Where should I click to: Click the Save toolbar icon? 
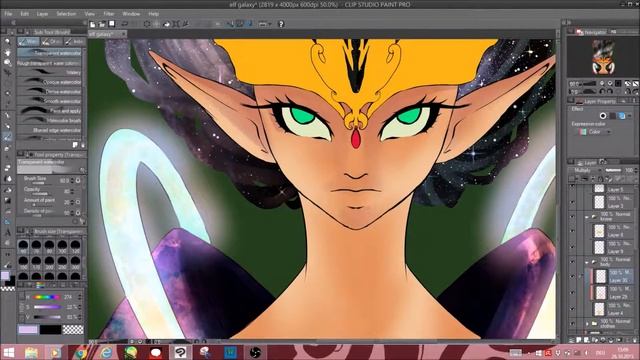(111, 24)
